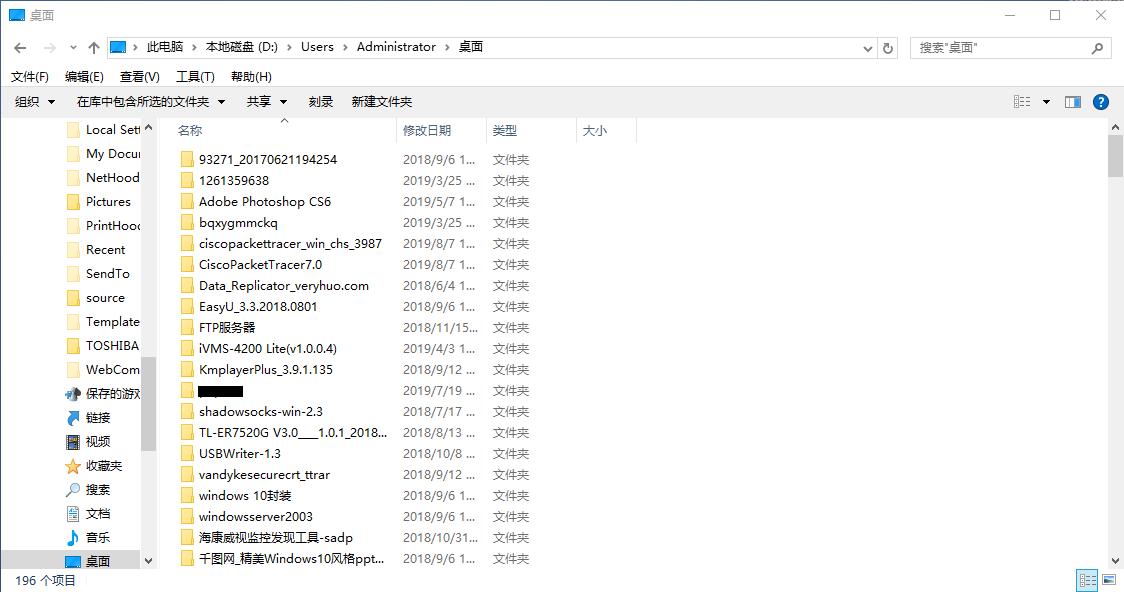Navigate to Users via the breadcrumb link
This screenshot has height=592, width=1124.
[317, 46]
